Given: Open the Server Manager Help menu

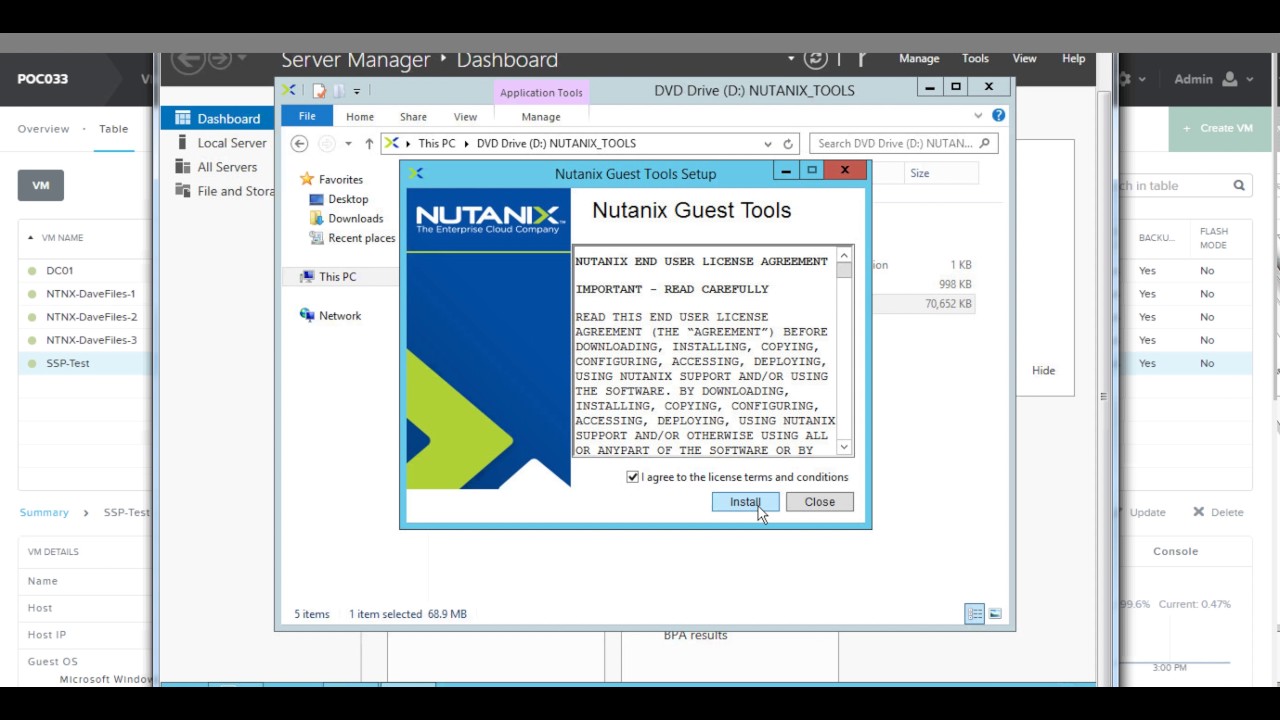Looking at the screenshot, I should click(x=1073, y=59).
